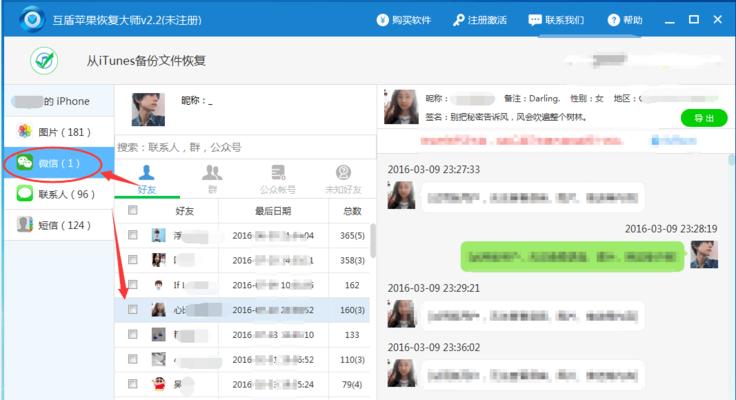Screen dimensions: 736x400
Task: Select the 160(3) total cell
Action: (352, 310)
